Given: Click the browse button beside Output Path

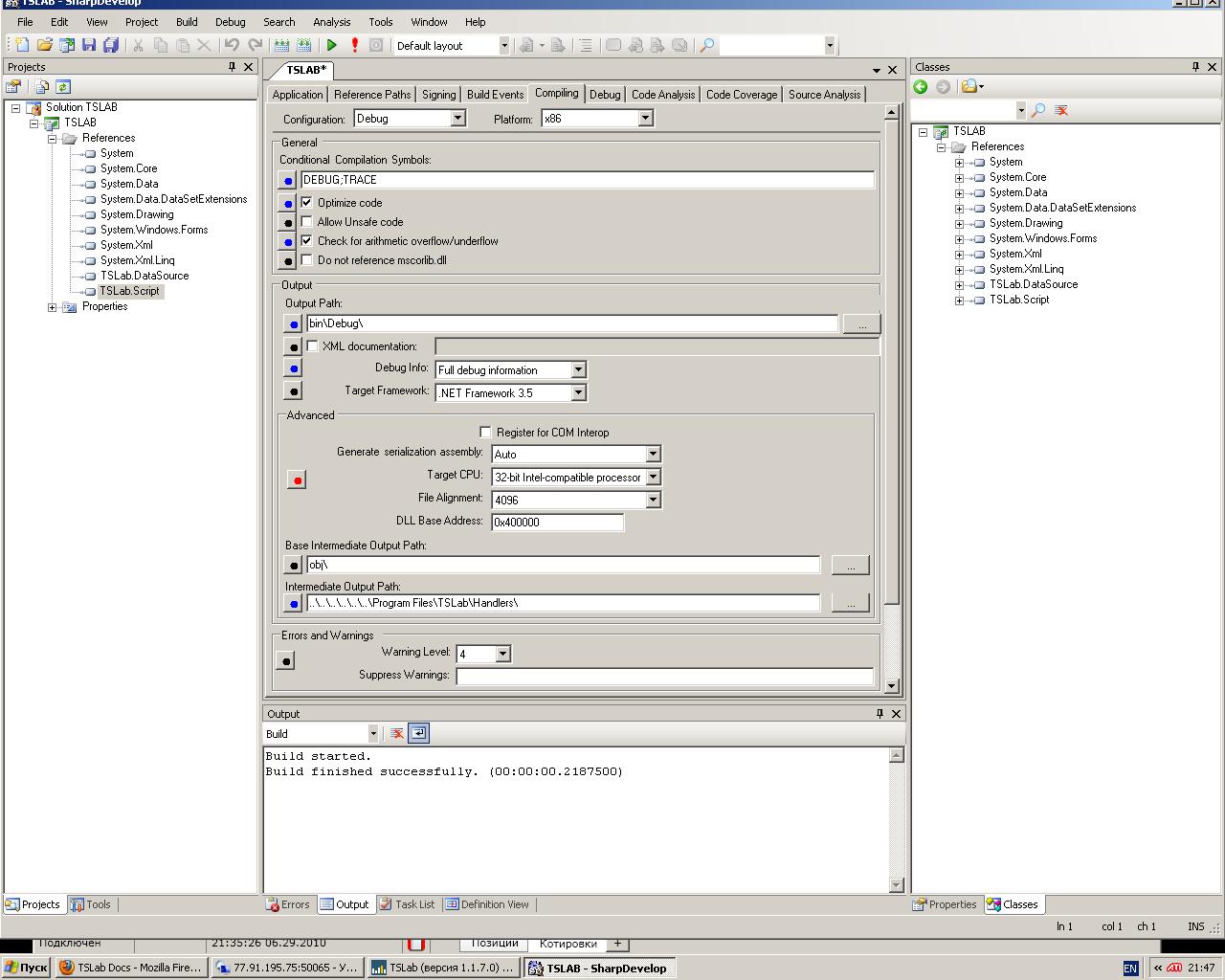Looking at the screenshot, I should pos(861,324).
